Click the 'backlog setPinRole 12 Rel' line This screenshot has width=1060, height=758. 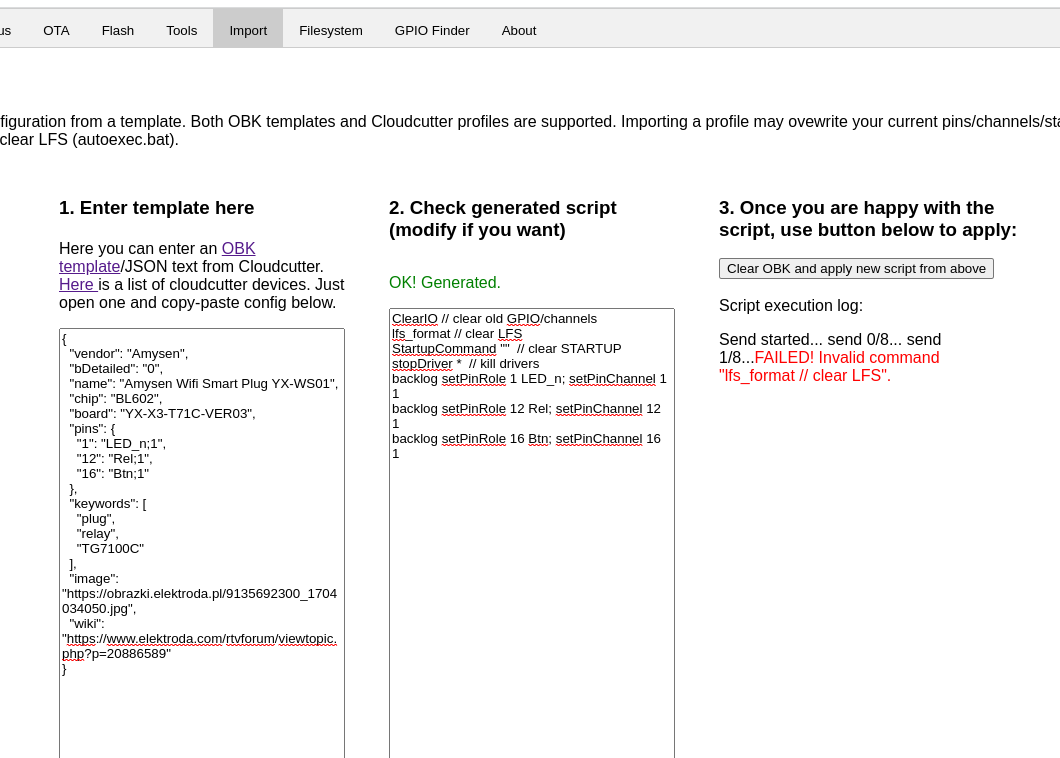[527, 416]
